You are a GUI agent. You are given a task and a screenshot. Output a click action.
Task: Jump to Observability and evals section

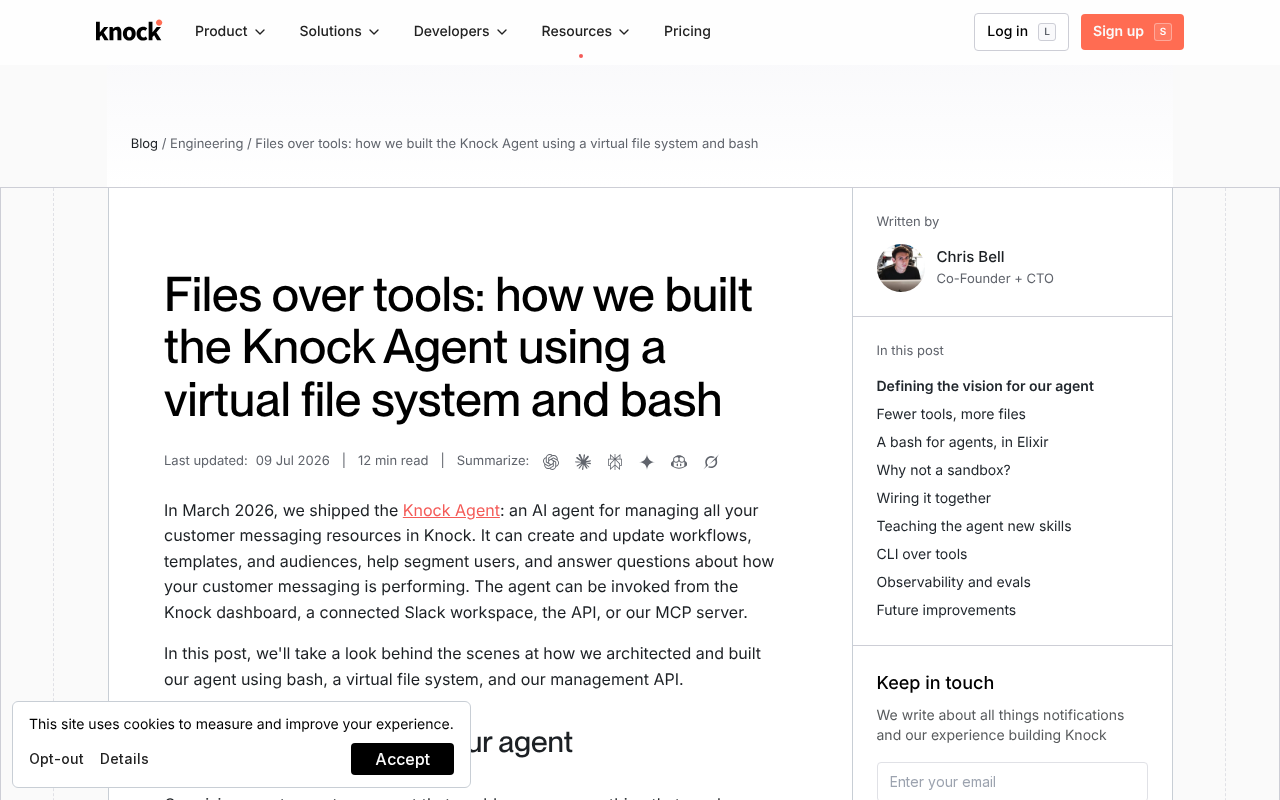tap(953, 582)
